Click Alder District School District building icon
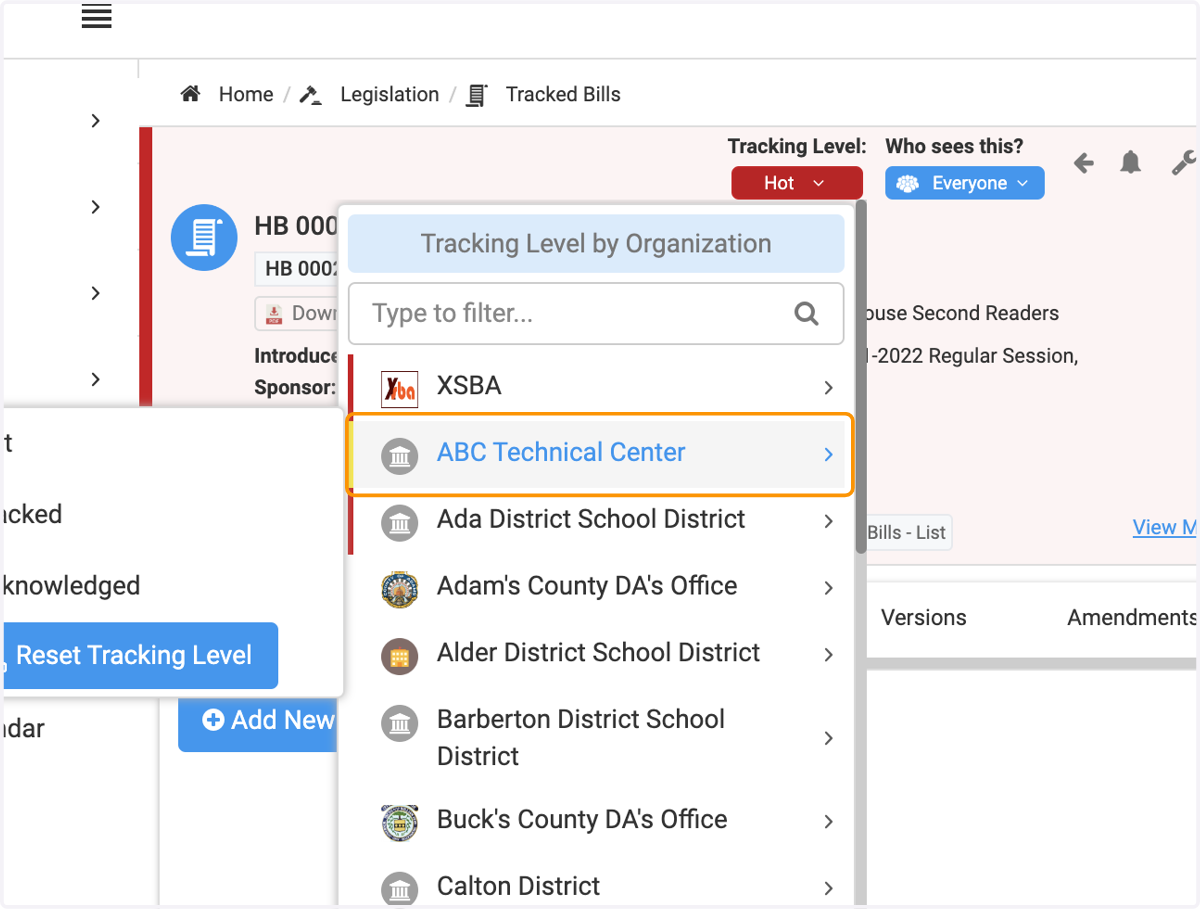This screenshot has width=1200, height=909. (x=400, y=657)
